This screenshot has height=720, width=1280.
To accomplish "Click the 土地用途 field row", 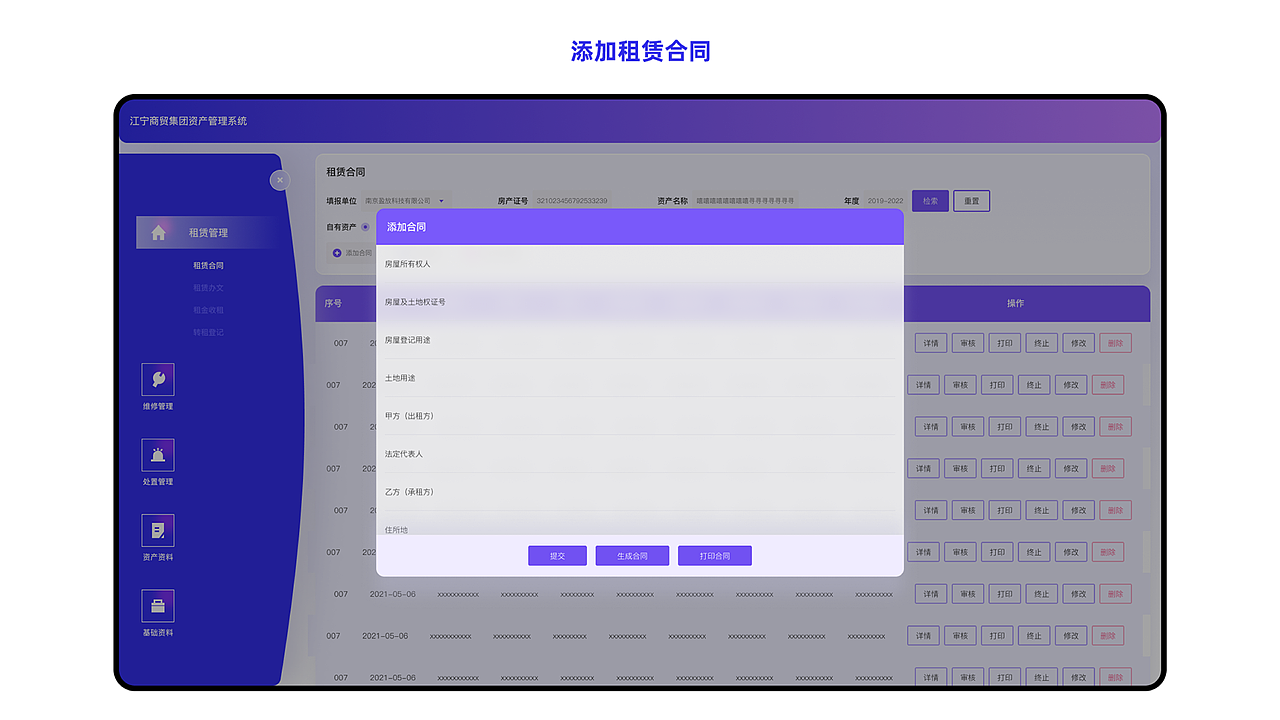I will [640, 378].
